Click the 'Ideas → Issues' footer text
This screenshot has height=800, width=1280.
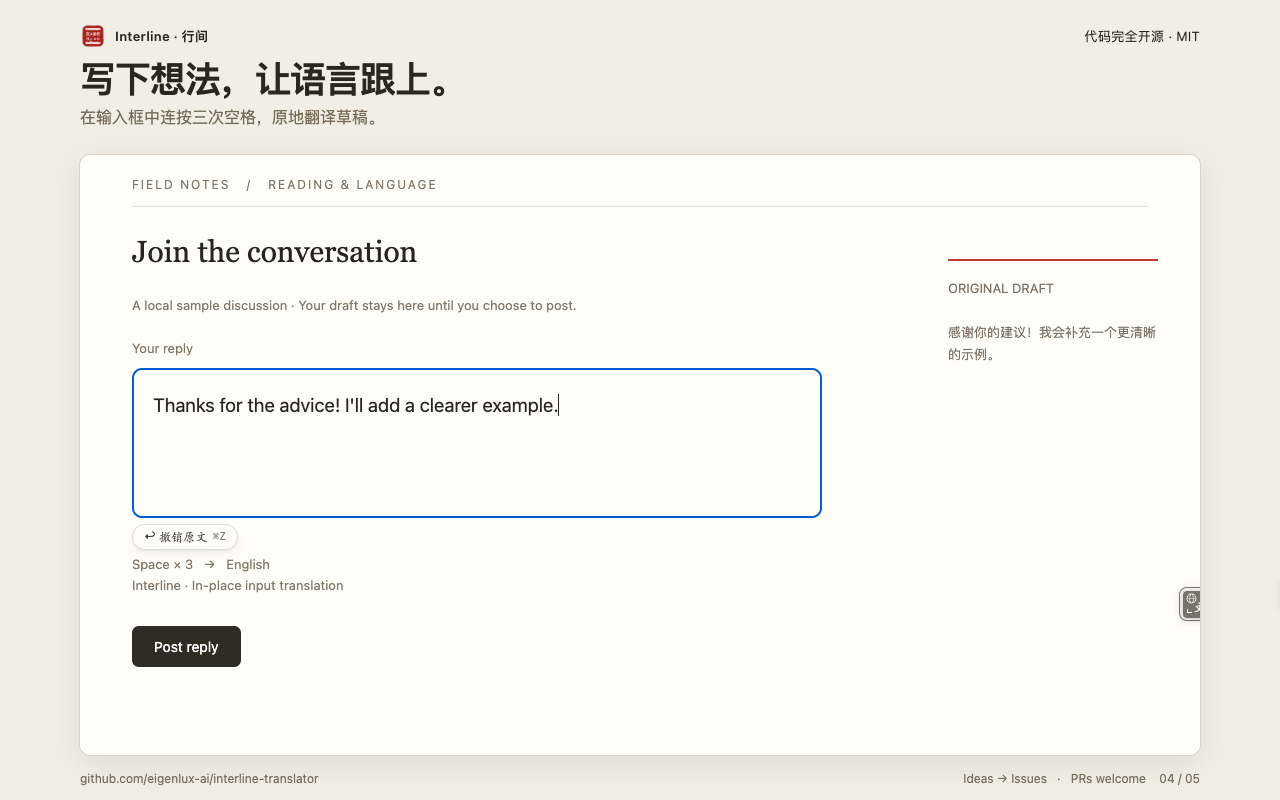coord(1005,779)
